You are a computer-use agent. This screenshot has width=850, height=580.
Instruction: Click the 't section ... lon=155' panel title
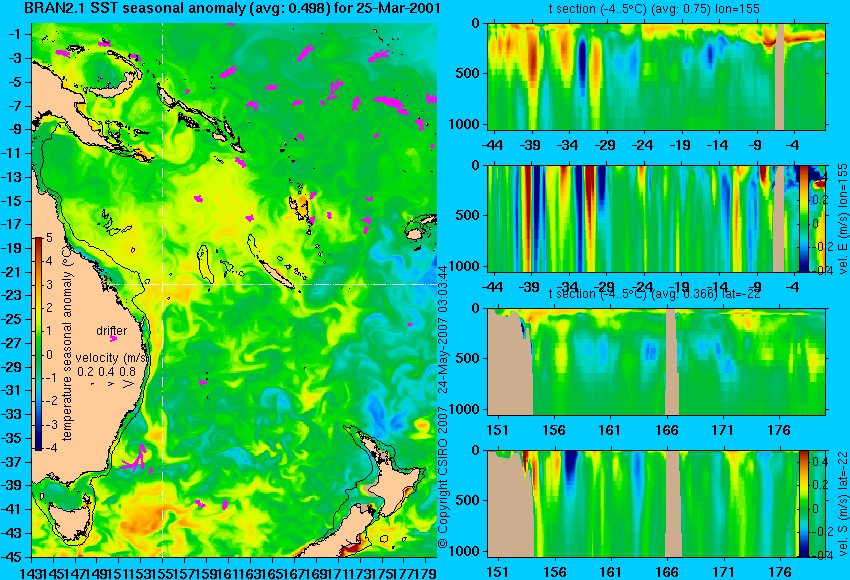click(x=656, y=9)
